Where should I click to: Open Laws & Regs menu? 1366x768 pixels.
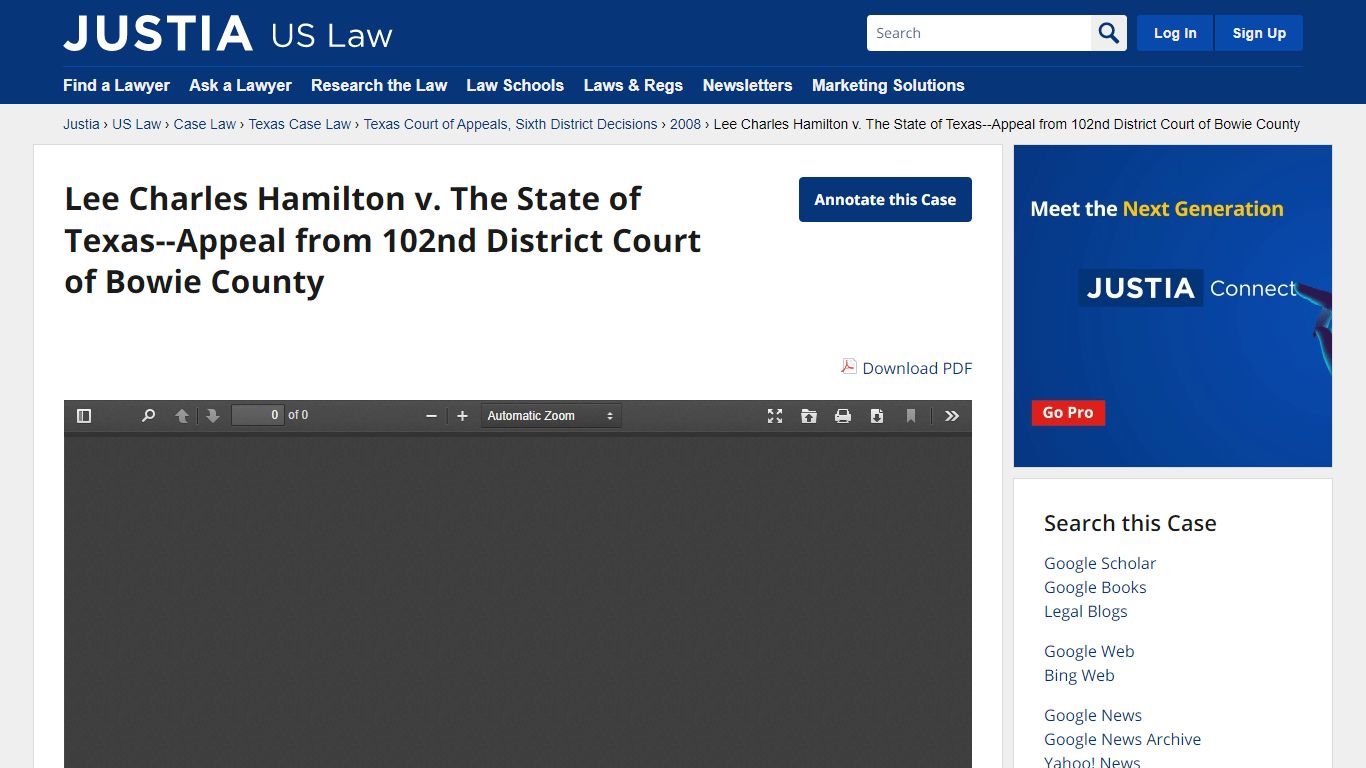[x=633, y=85]
